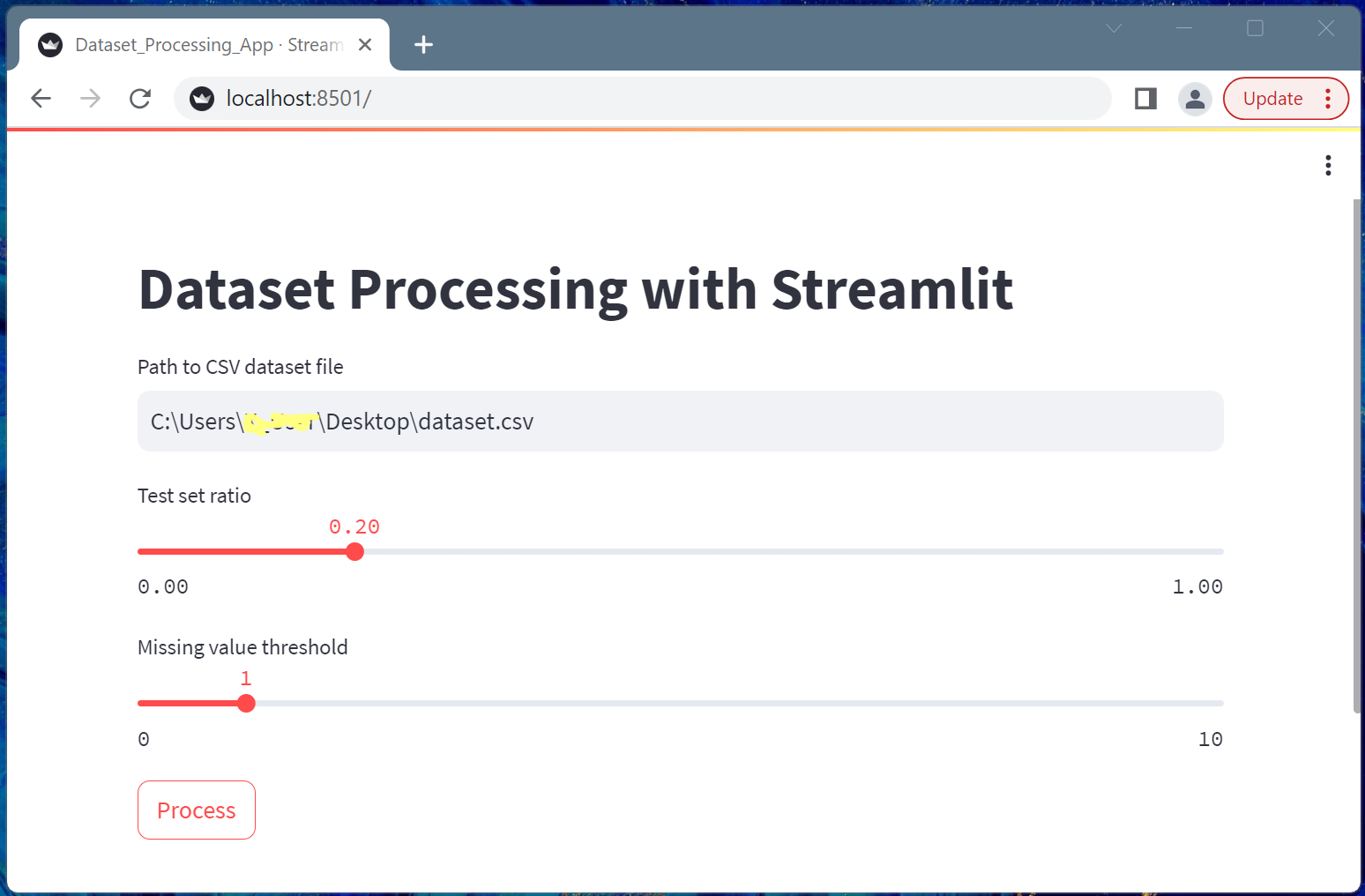Open the browser side panel icon
The height and width of the screenshot is (896, 1365).
[1145, 98]
